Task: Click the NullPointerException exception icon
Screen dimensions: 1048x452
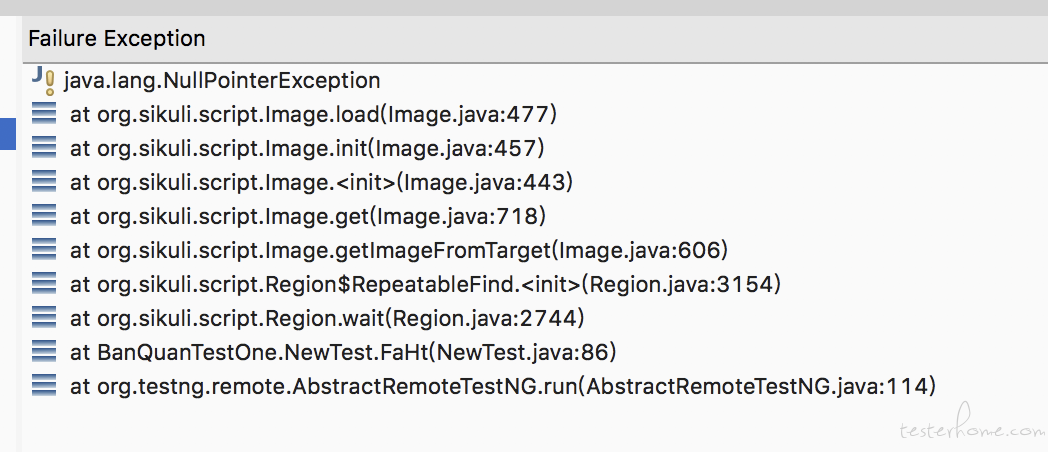Action: [43, 80]
